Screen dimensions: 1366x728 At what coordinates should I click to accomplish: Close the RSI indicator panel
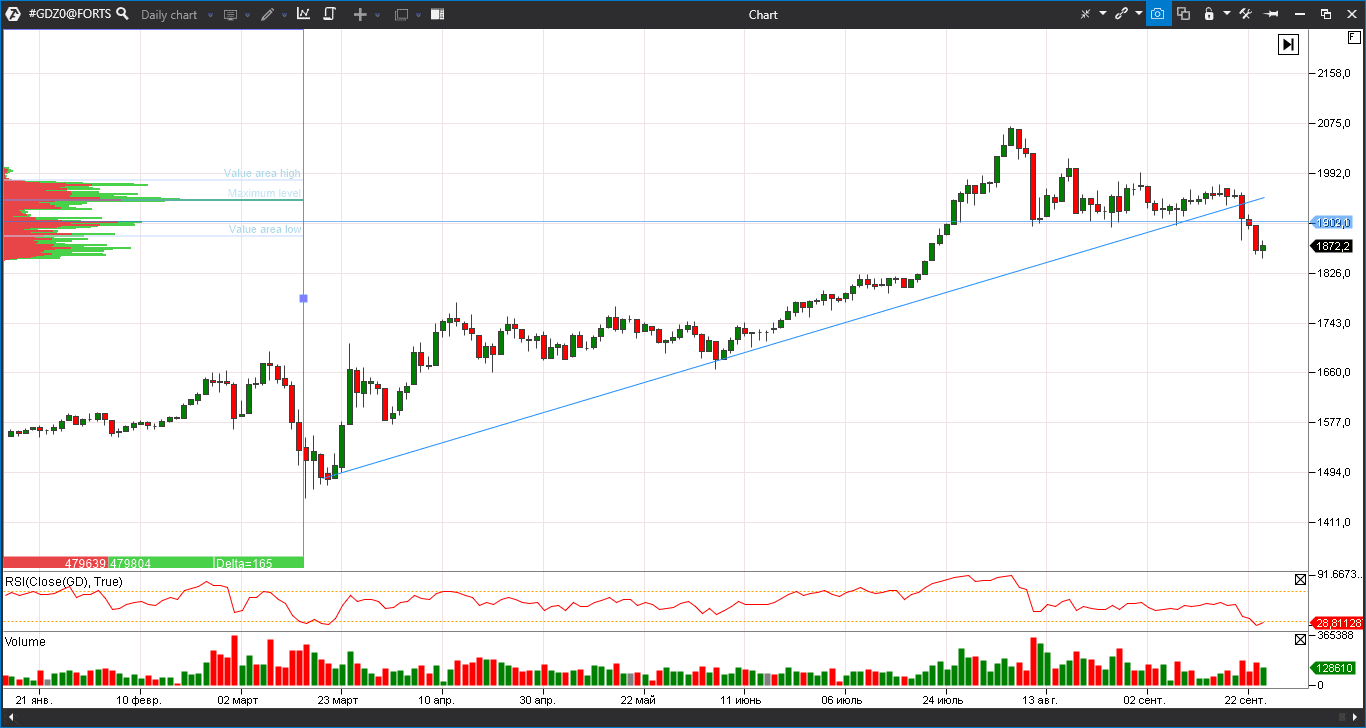(x=1300, y=580)
